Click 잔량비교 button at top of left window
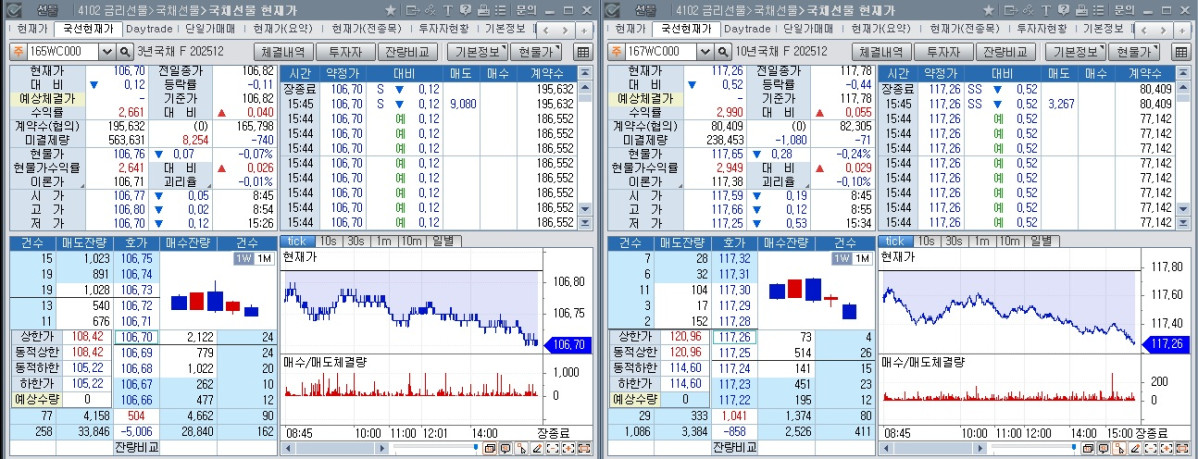 click(408, 52)
